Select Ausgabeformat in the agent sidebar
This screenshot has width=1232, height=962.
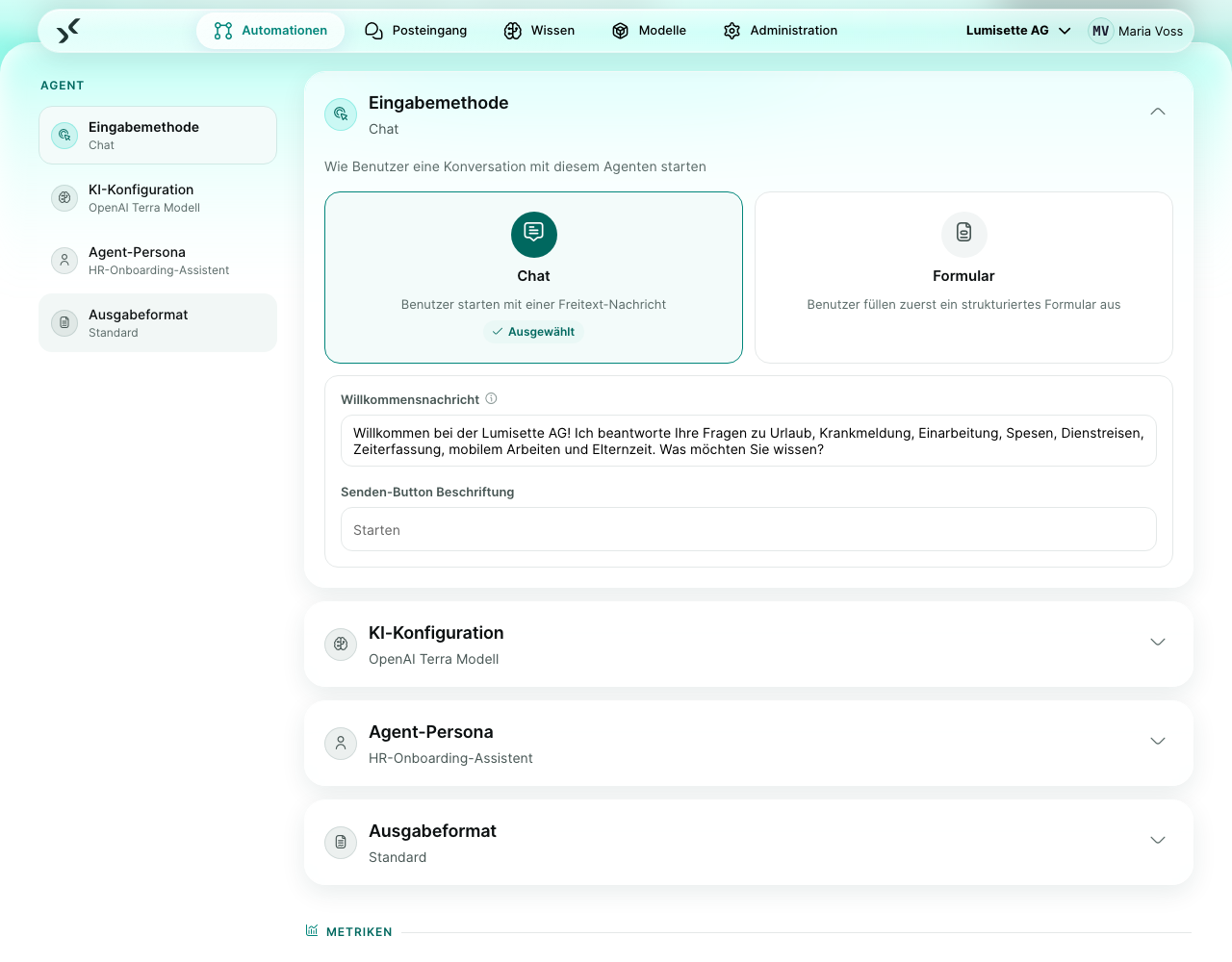(x=158, y=323)
